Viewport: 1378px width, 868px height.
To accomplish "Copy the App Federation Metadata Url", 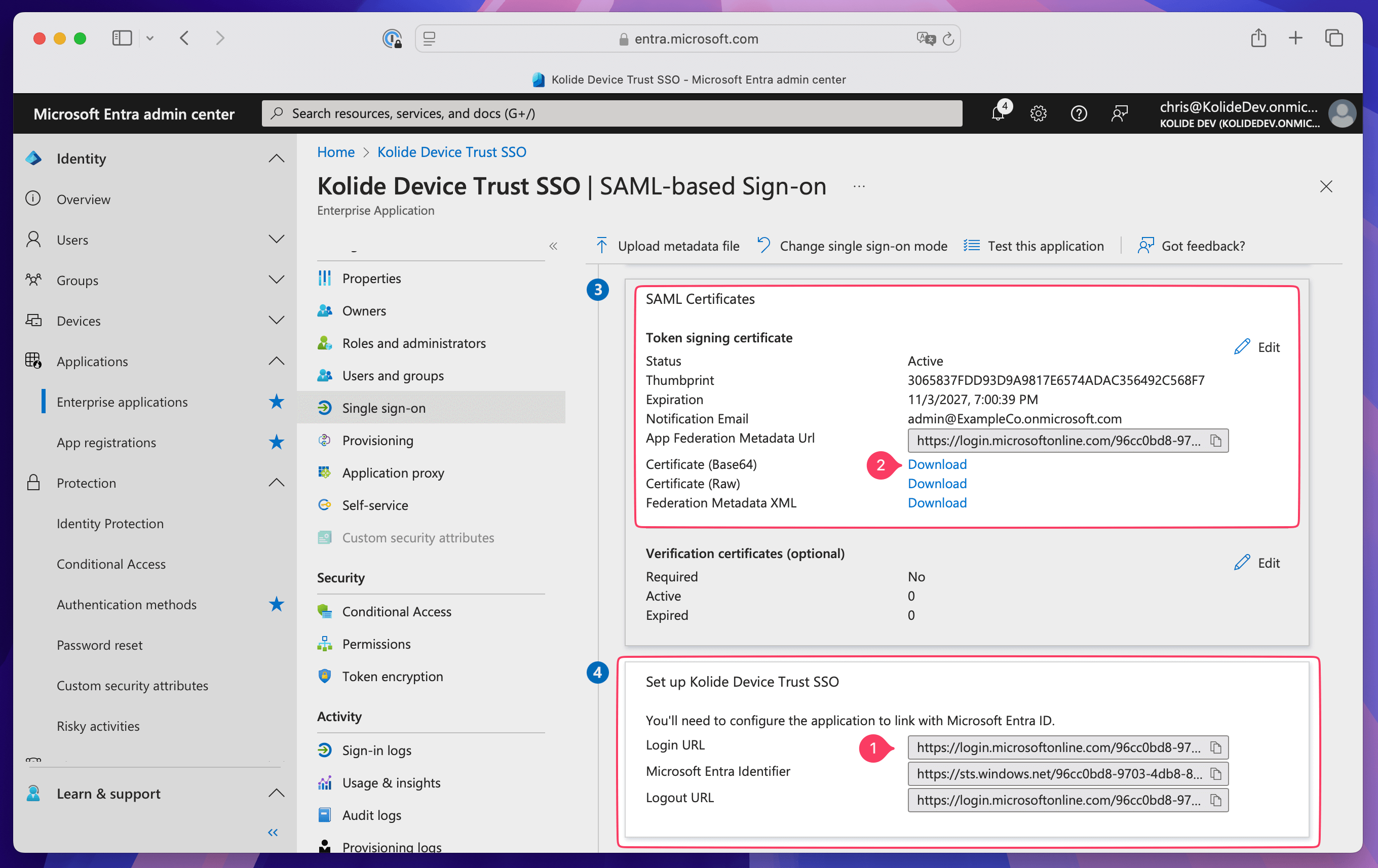I will 1215,441.
